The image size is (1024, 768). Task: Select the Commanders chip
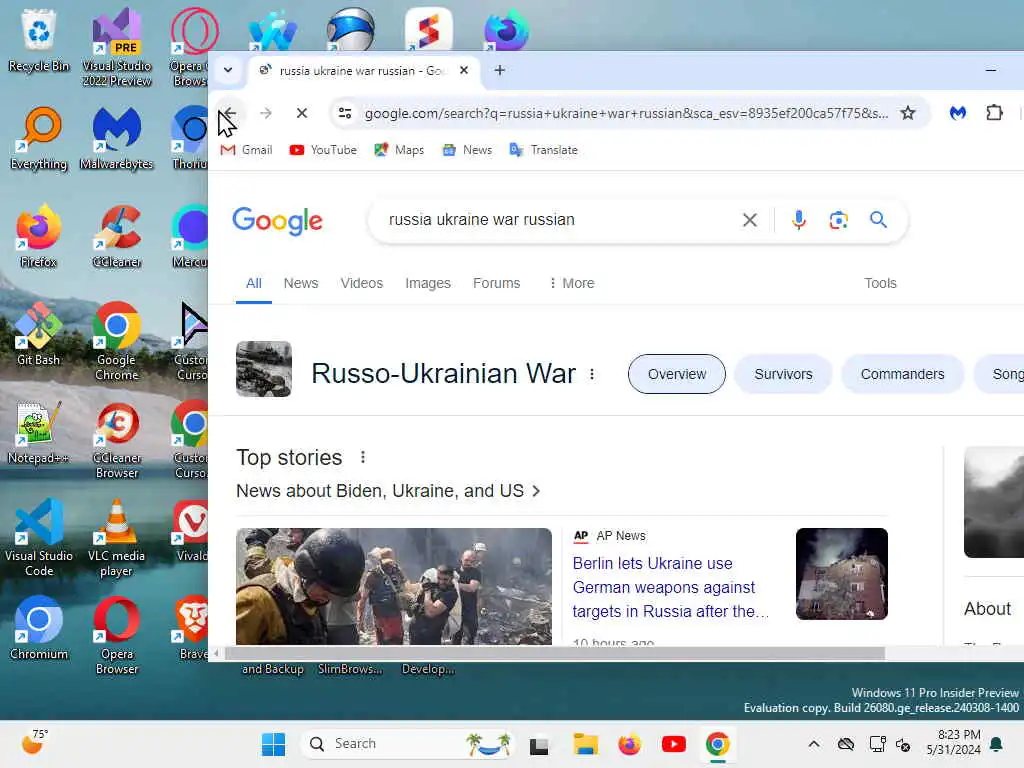pos(902,374)
